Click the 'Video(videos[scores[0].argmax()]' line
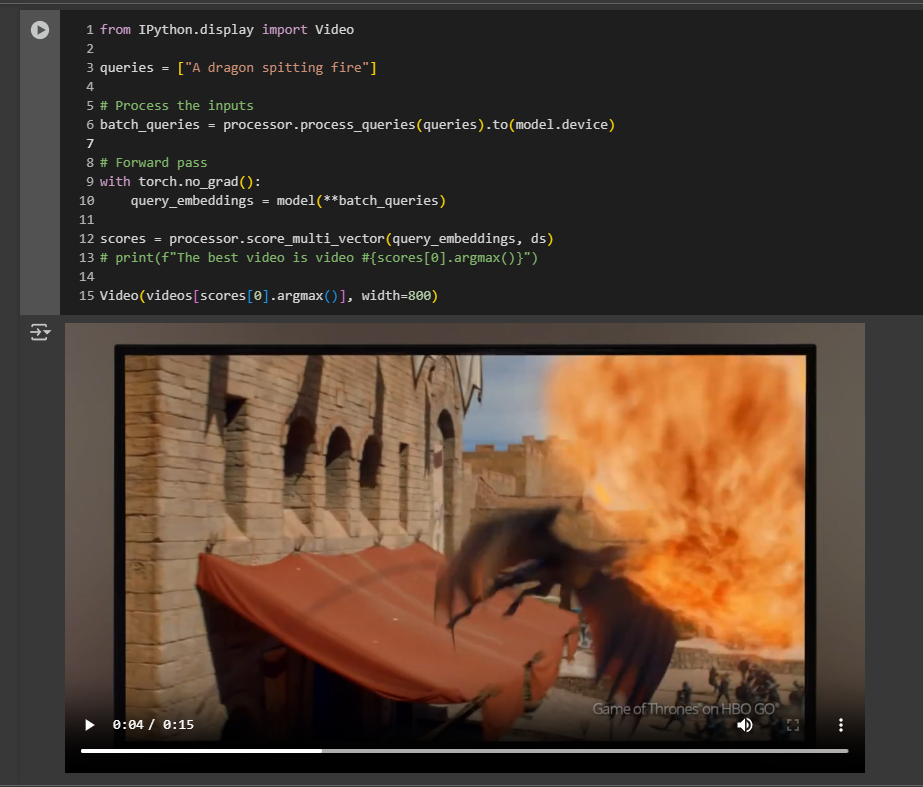Viewport: 923px width, 787px height. pyautogui.click(x=268, y=295)
